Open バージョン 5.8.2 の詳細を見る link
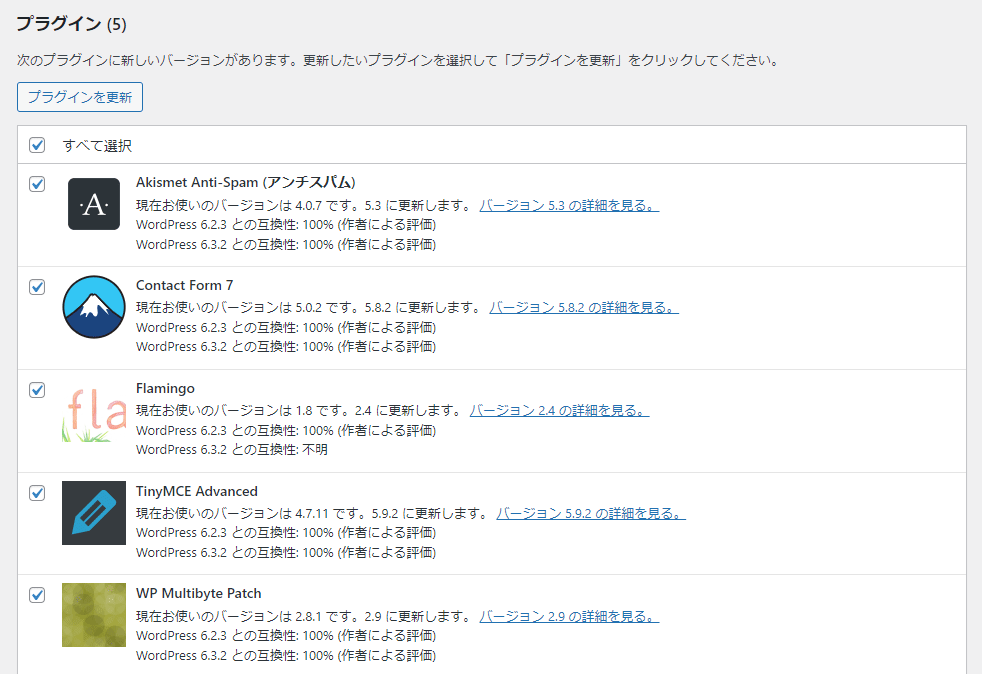 pos(584,308)
